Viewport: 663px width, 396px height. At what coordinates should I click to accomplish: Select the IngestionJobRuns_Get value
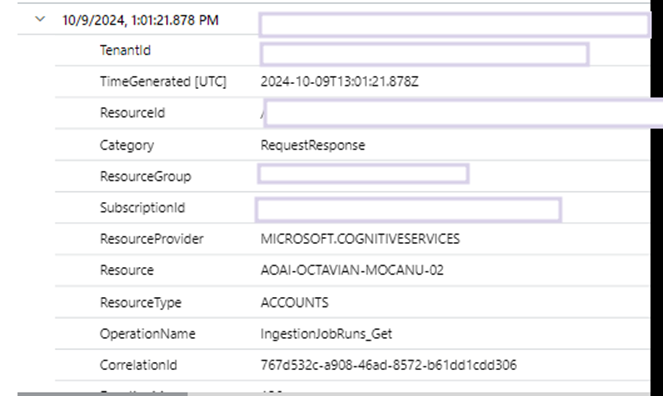(x=326, y=334)
